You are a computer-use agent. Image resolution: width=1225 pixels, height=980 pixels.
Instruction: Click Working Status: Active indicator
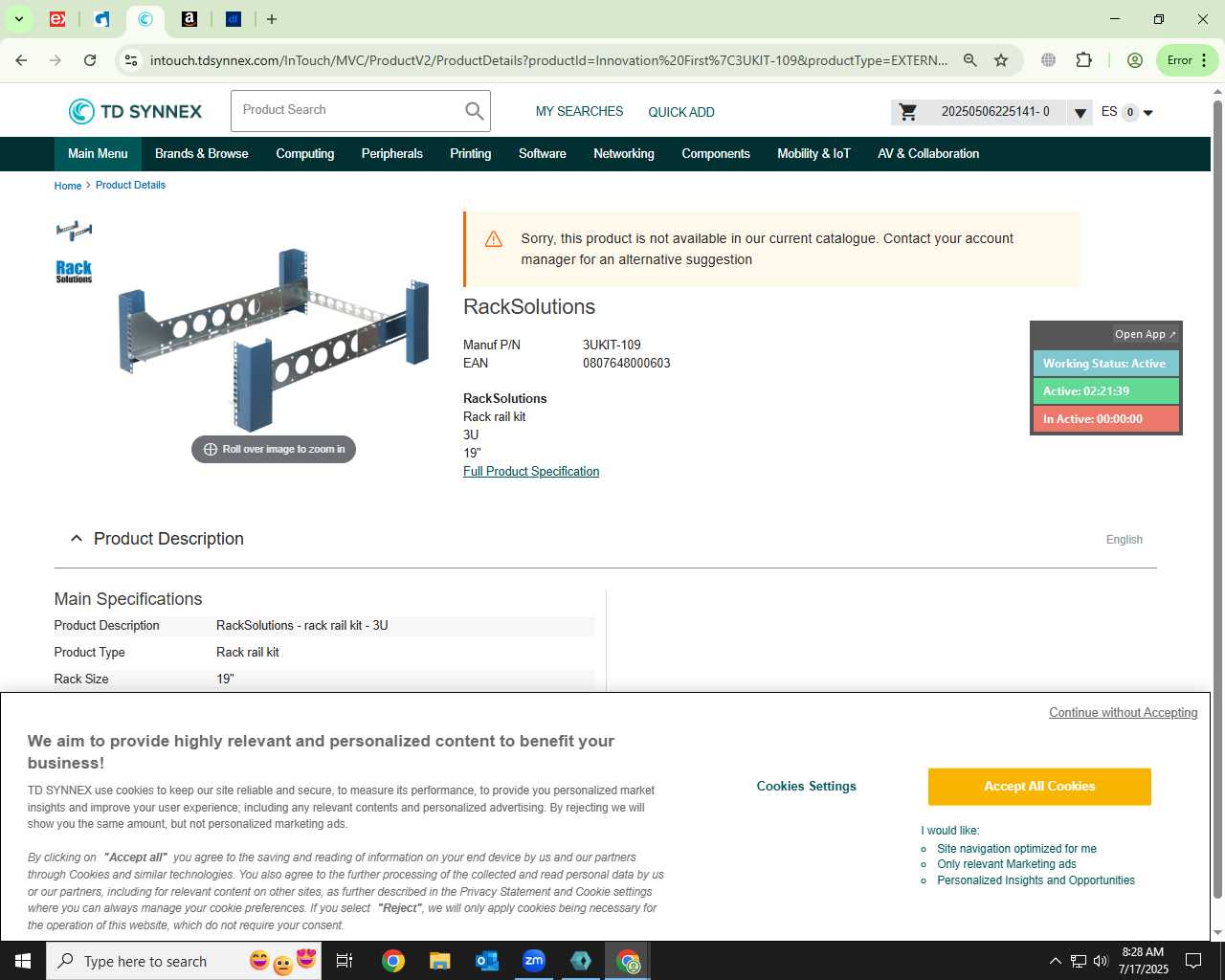pos(1105,364)
